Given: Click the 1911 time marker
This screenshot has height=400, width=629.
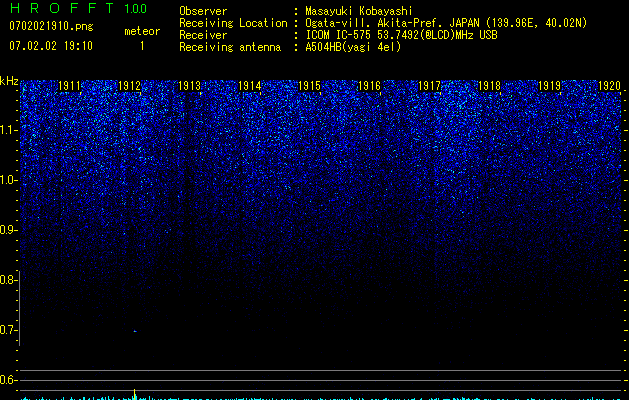Looking at the screenshot, I should pos(69,85).
